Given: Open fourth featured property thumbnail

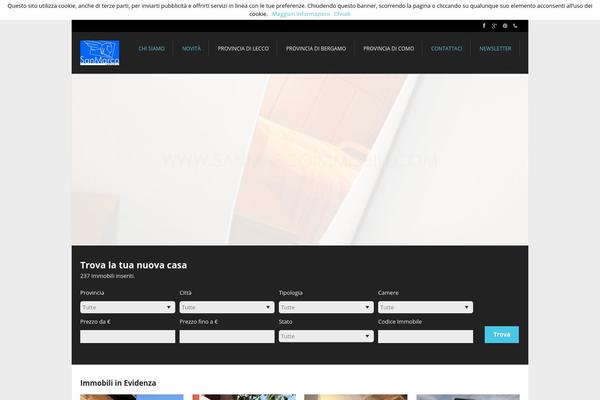Looking at the screenshot, I should coord(468,397).
